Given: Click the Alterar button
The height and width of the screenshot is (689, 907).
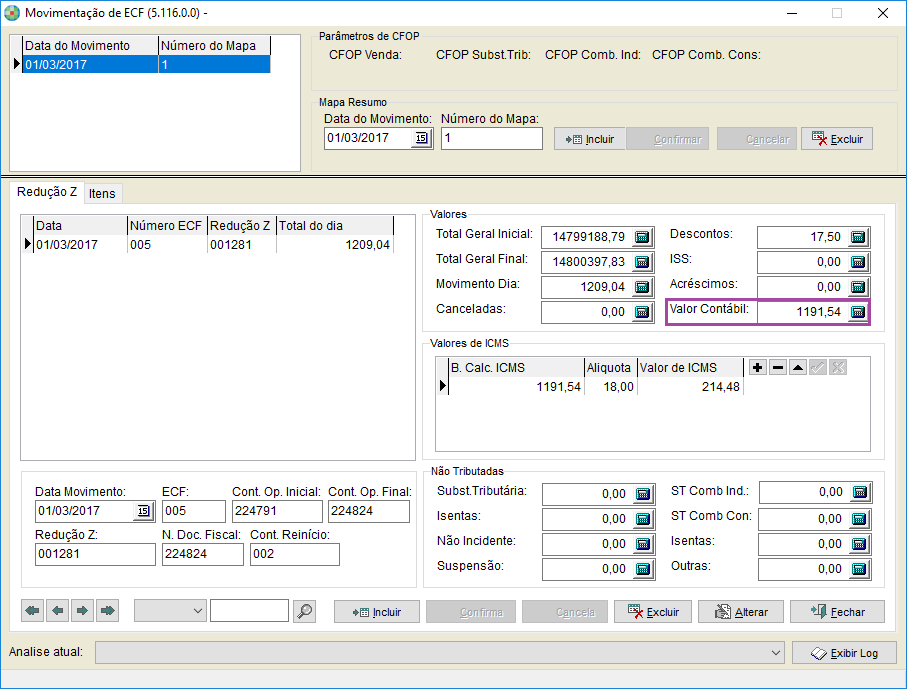Looking at the screenshot, I should tap(741, 612).
